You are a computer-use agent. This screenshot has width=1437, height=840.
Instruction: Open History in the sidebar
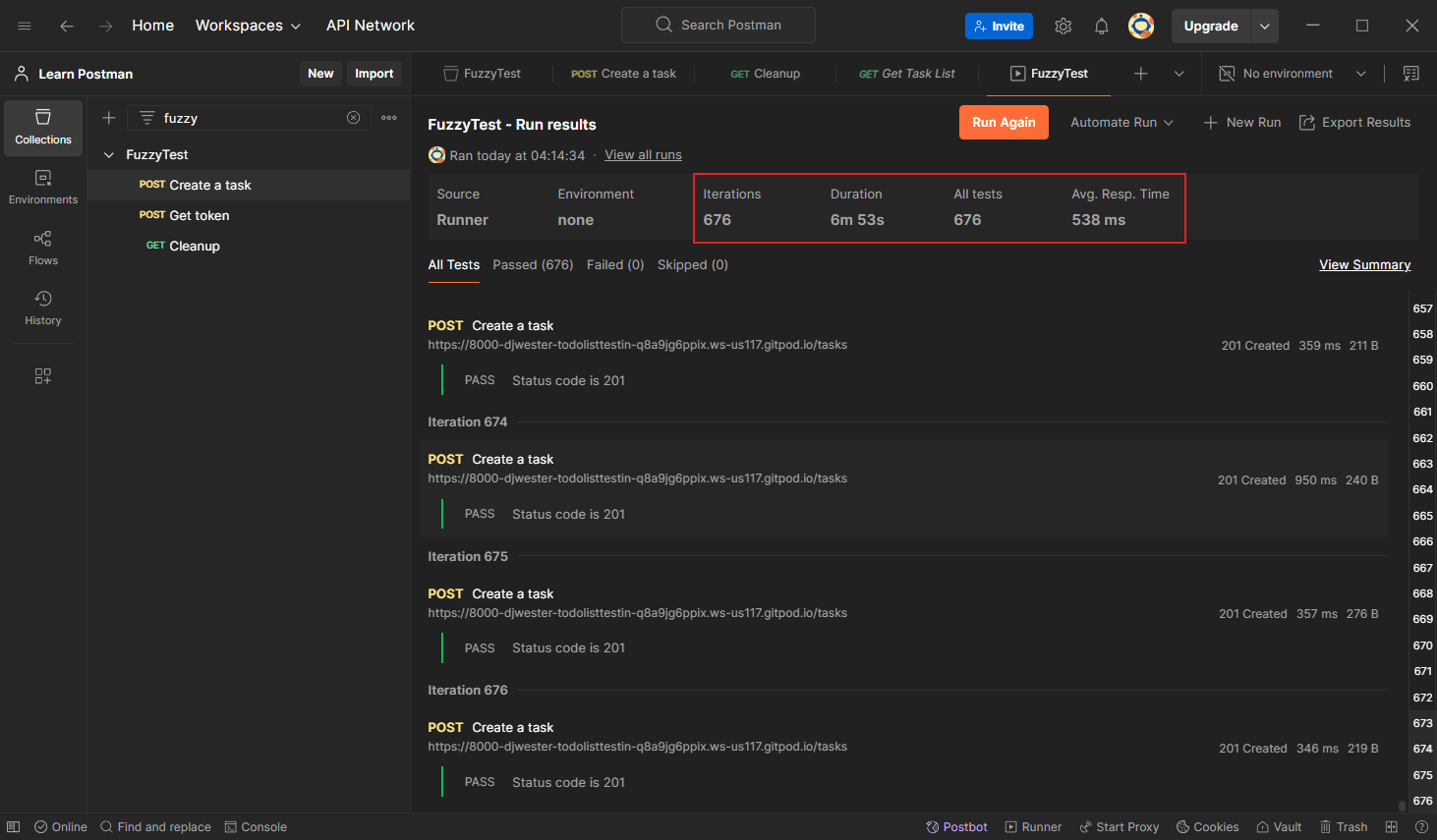[43, 308]
